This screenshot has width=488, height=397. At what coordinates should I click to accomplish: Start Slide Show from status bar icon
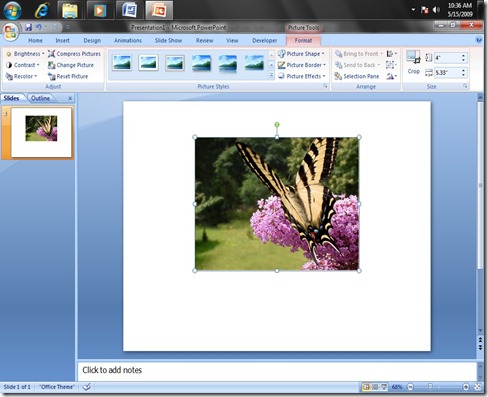click(384, 387)
